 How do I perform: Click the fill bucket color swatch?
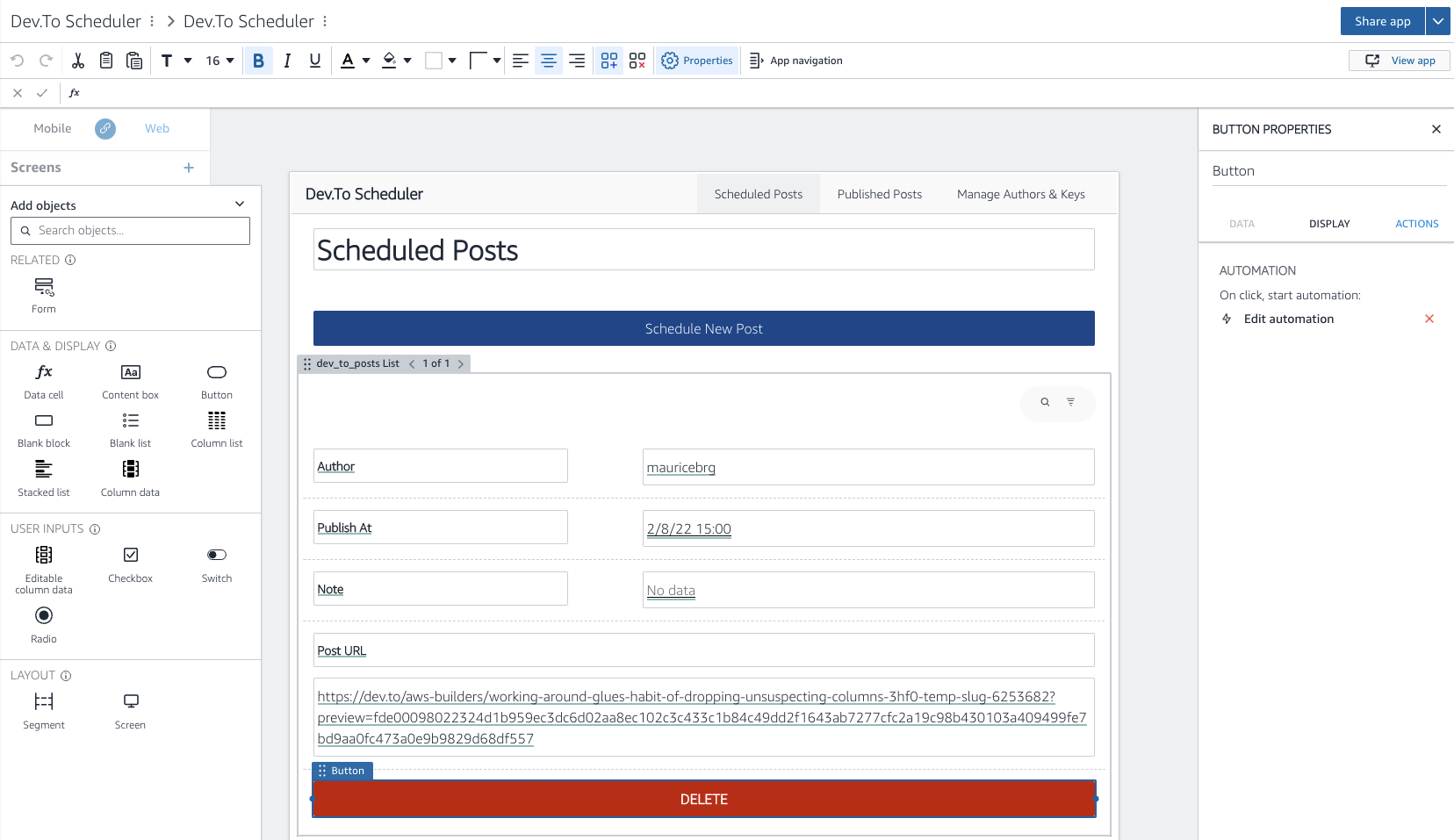coord(389,61)
